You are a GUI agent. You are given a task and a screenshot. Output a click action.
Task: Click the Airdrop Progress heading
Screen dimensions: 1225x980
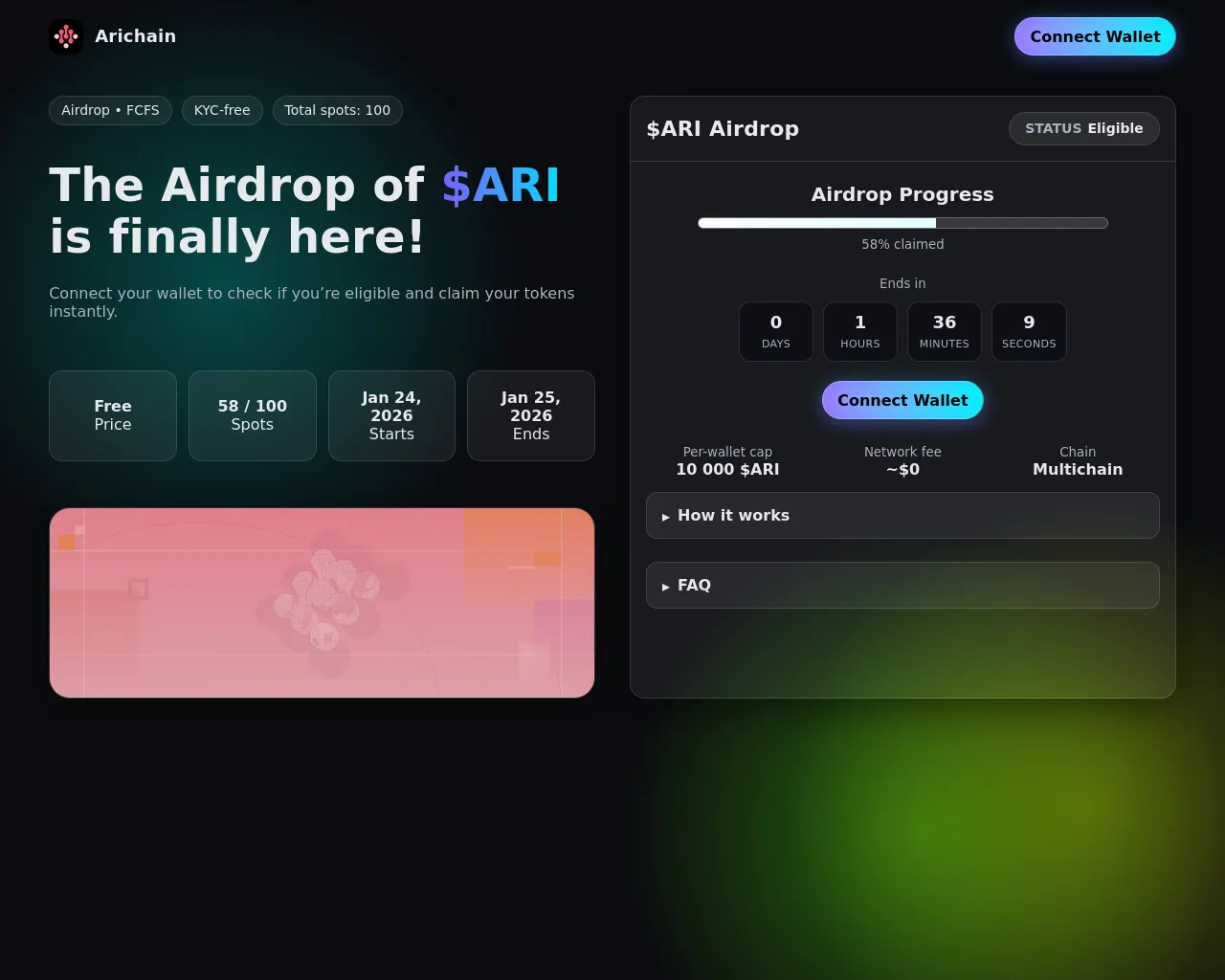902,194
